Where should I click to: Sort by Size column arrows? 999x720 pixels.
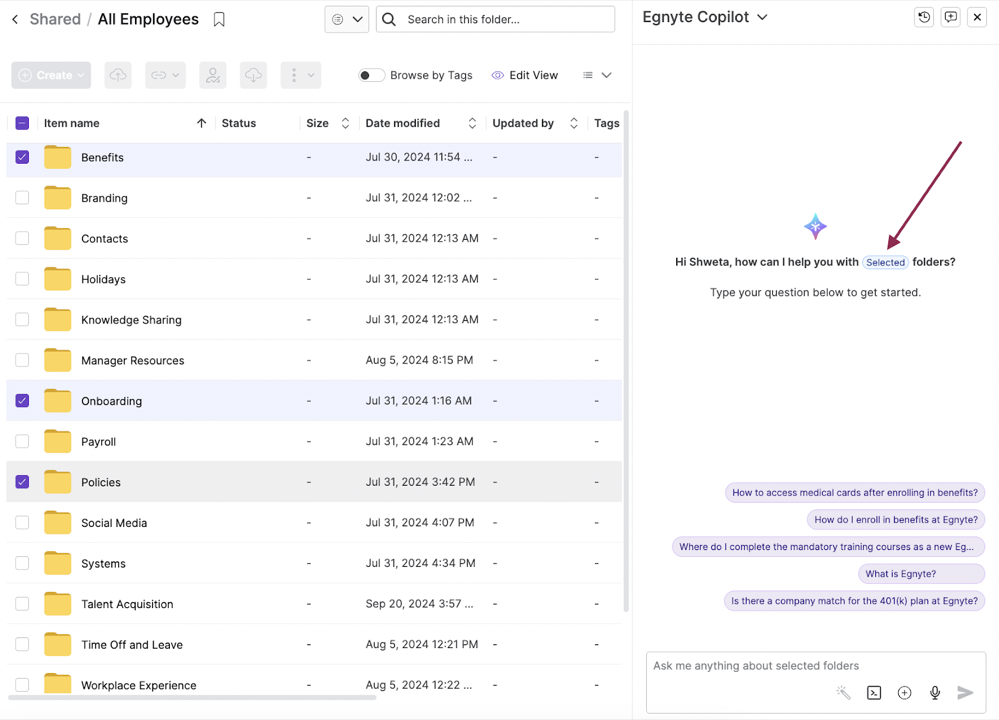[345, 123]
